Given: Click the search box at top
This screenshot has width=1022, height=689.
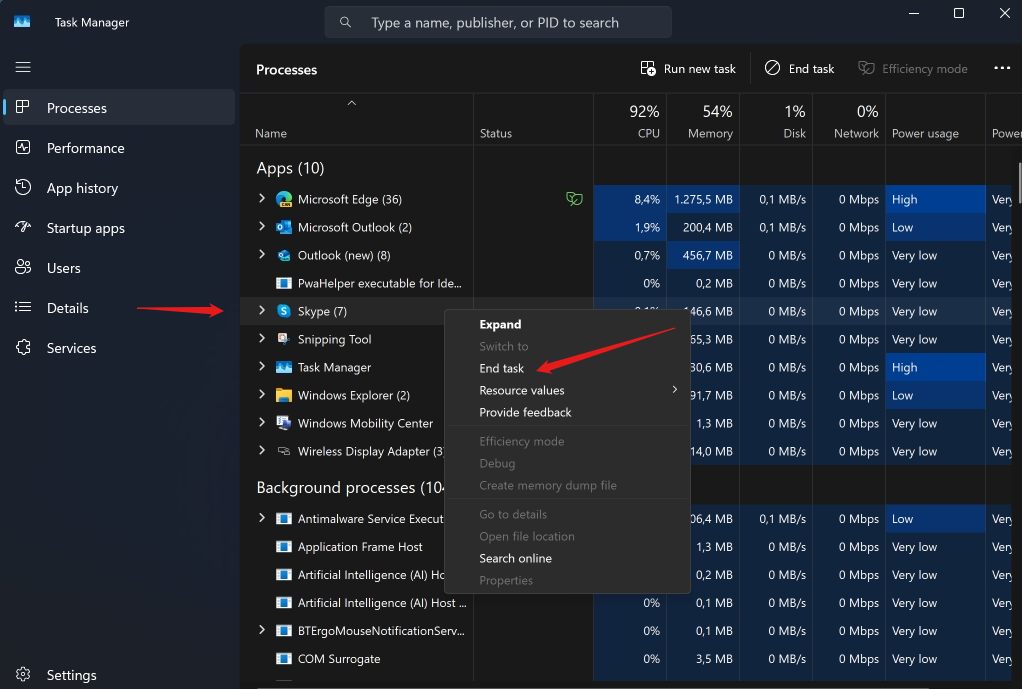Looking at the screenshot, I should (x=497, y=22).
